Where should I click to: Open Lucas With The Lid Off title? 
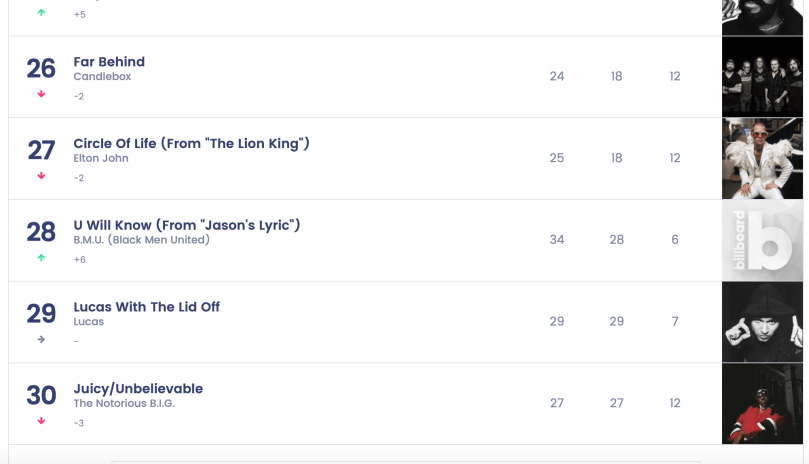pyautogui.click(x=146, y=307)
